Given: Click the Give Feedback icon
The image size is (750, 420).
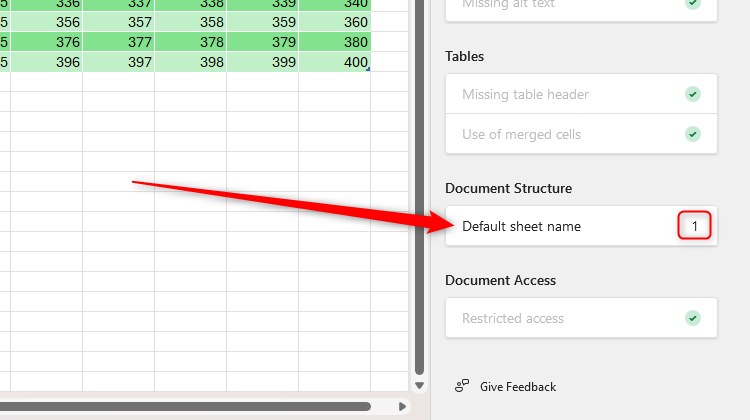Looking at the screenshot, I should click(x=462, y=386).
